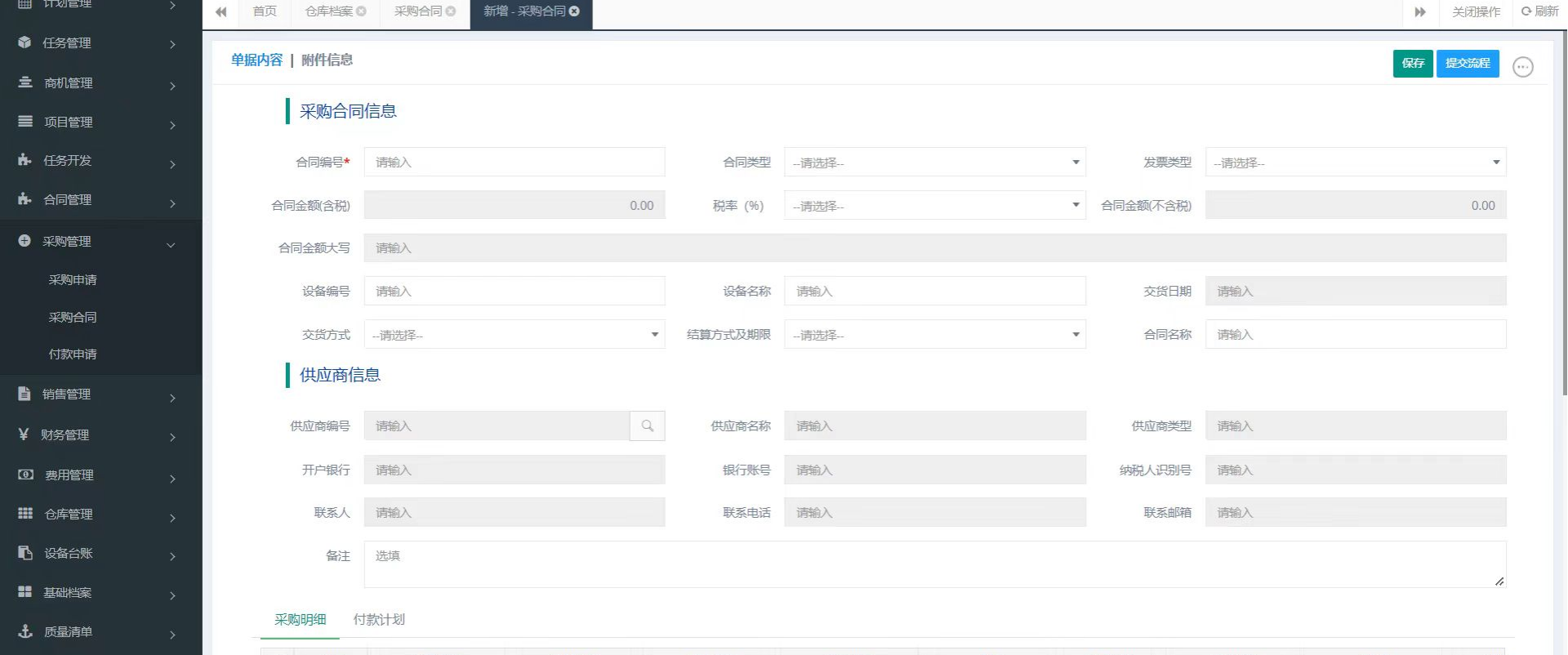1568x655 pixels.
Task: Click the 交货日期 date field
Action: 1356,291
